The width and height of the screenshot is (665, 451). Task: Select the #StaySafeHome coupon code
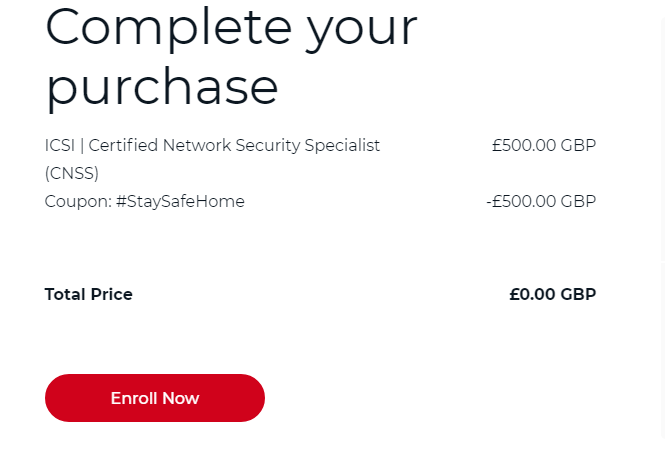180,201
